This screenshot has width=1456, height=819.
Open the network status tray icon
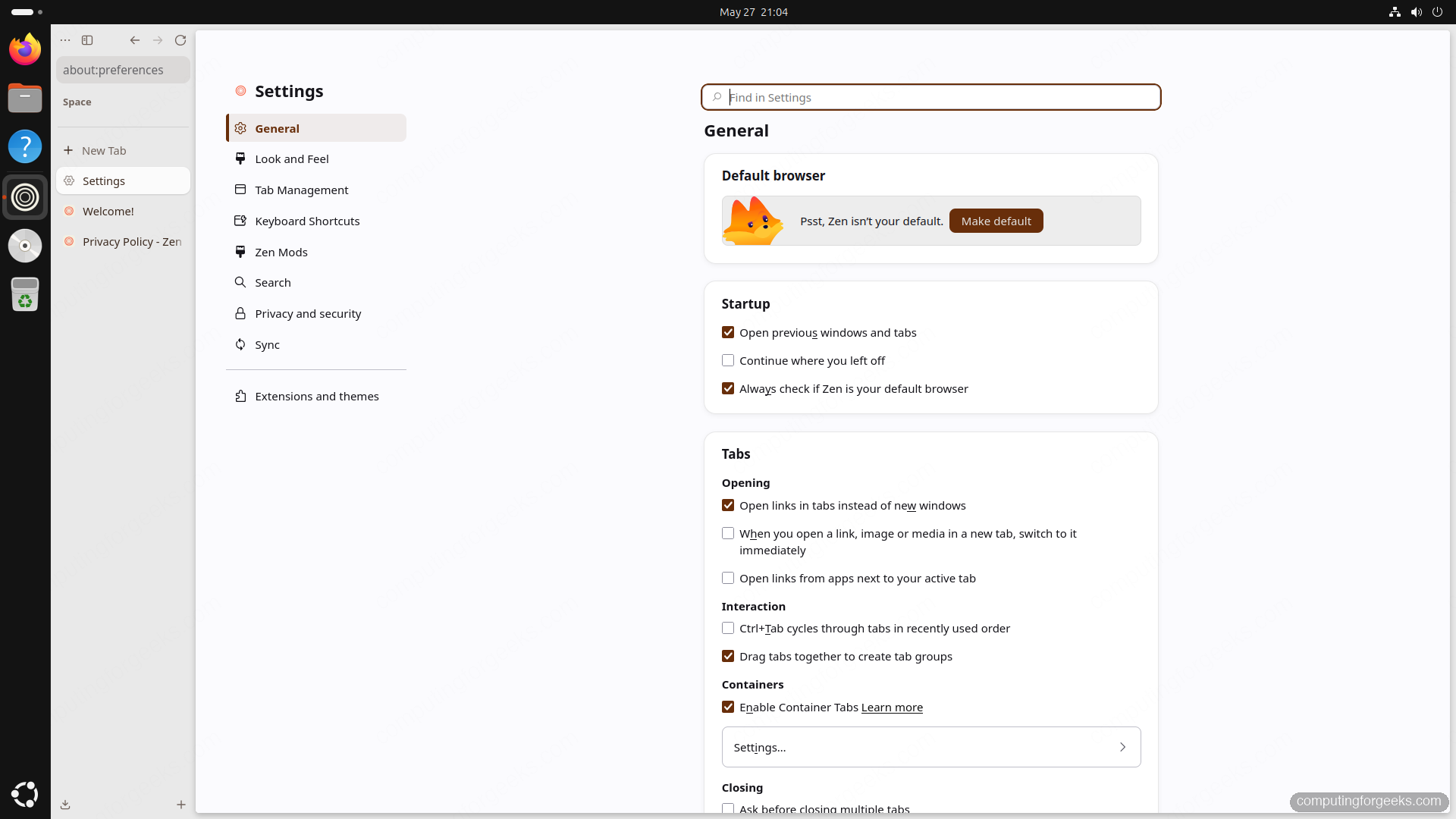point(1395,12)
